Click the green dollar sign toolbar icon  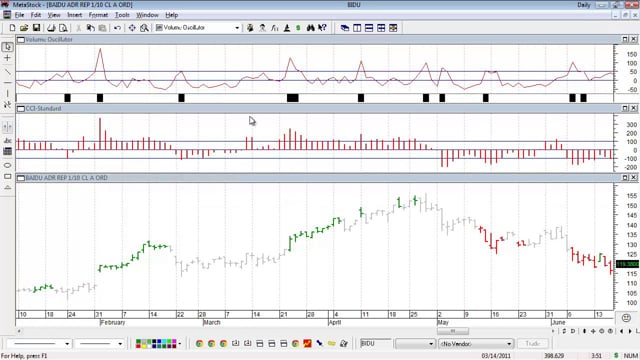click(x=298, y=28)
